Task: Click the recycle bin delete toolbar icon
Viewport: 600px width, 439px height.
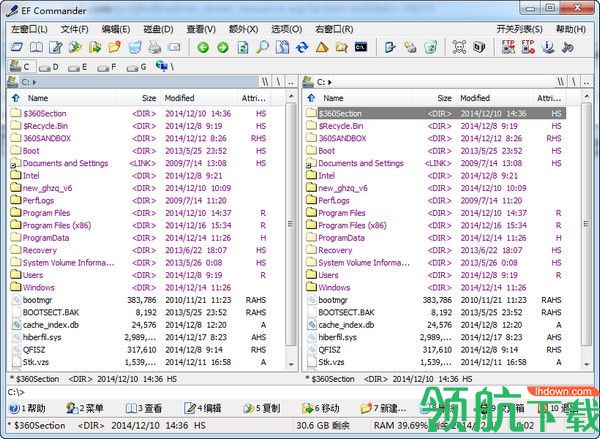Action: (x=135, y=47)
